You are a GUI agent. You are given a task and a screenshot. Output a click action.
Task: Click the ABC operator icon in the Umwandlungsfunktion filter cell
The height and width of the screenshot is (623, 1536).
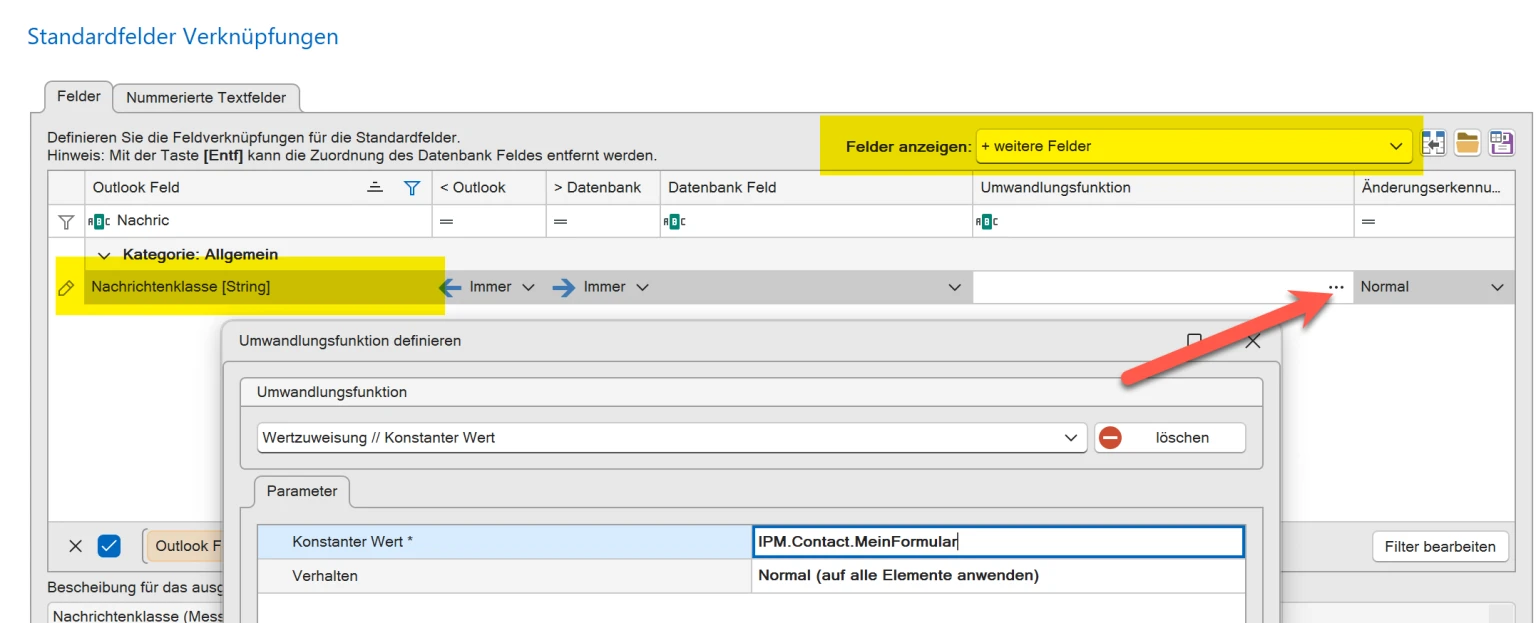[987, 221]
